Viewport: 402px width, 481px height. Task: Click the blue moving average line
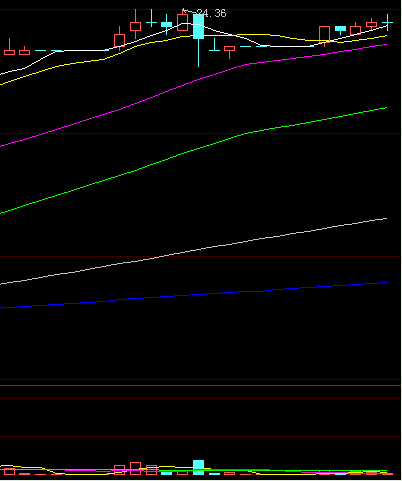193,295
